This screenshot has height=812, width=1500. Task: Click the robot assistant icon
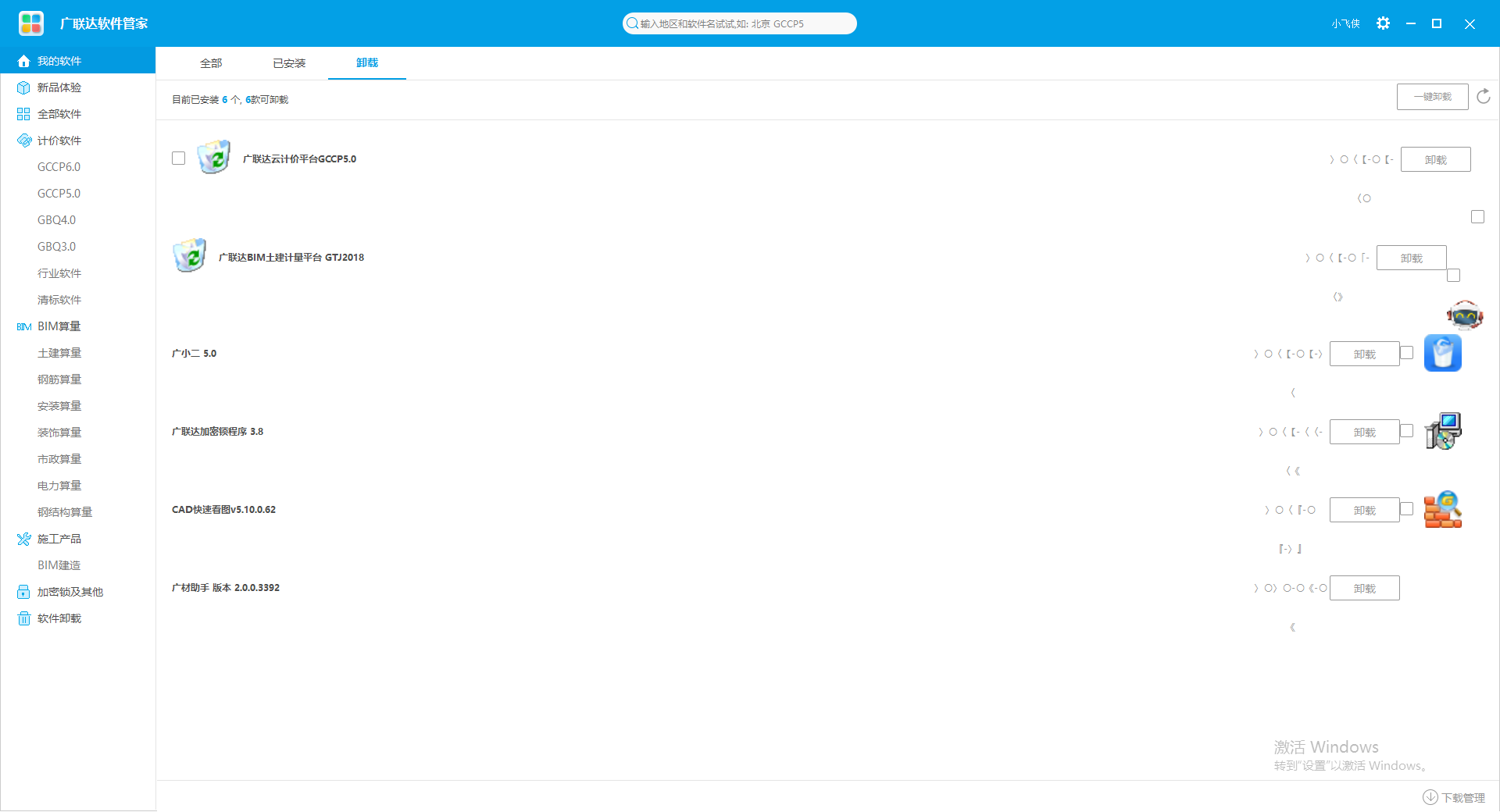tap(1465, 315)
